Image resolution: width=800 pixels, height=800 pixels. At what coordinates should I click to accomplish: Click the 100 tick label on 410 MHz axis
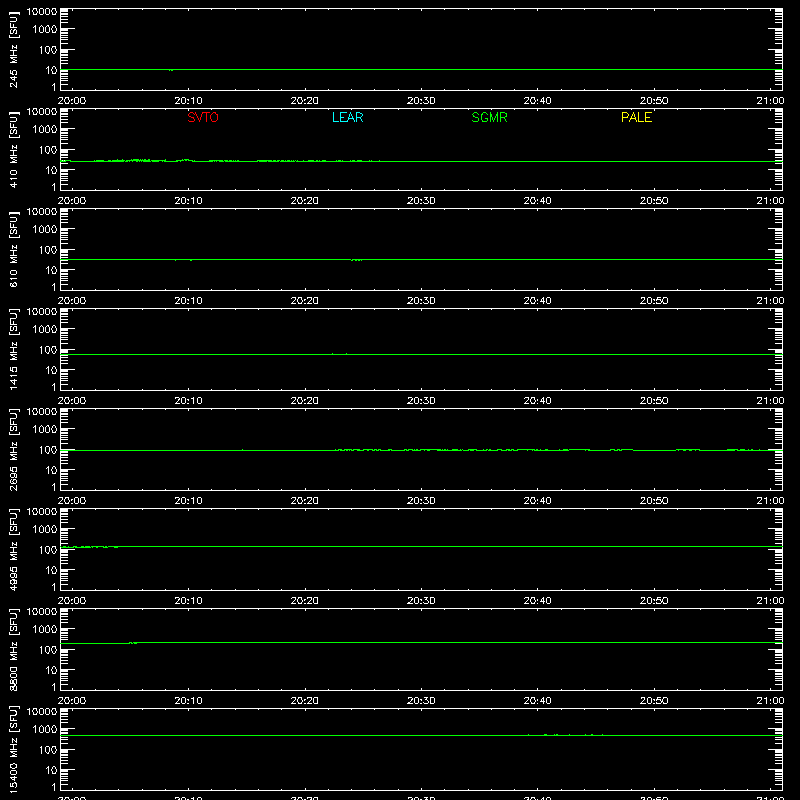tap(48, 149)
